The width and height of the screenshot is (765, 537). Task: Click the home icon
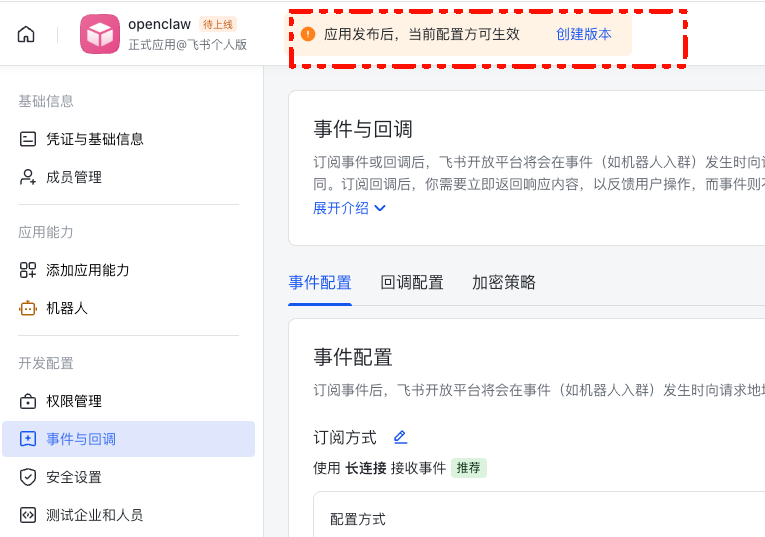click(26, 34)
